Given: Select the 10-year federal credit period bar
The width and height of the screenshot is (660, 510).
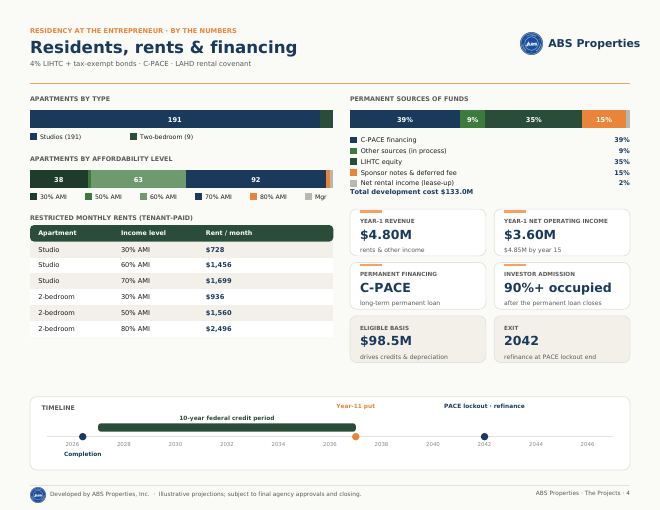Looking at the screenshot, I should (227, 428).
